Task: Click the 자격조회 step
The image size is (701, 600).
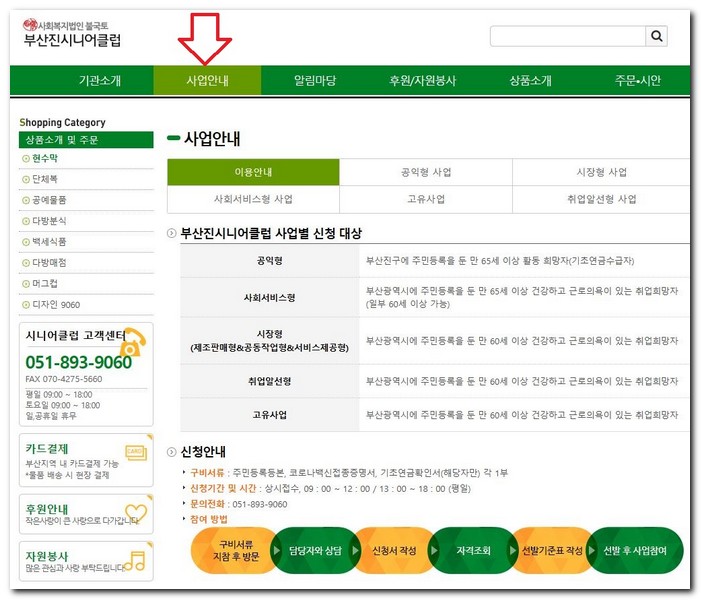Action: [473, 550]
